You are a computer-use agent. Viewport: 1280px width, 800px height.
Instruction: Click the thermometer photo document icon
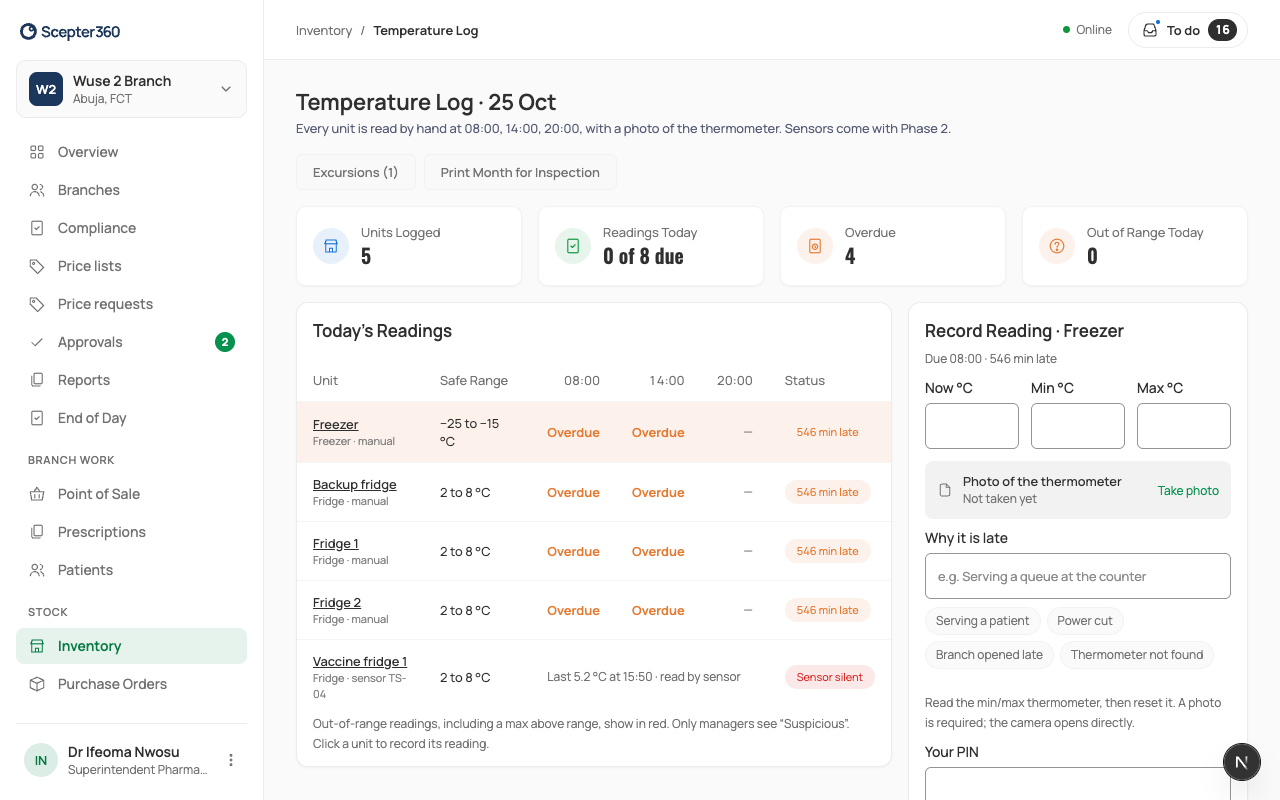[x=945, y=490]
